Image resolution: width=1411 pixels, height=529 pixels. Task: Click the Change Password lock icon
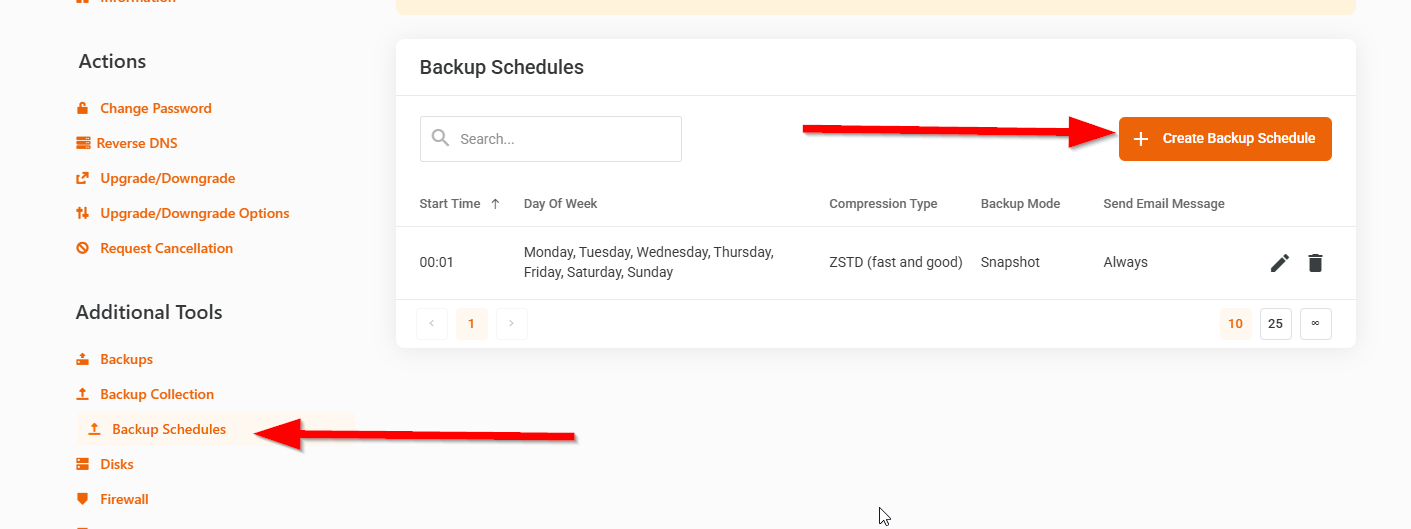82,108
